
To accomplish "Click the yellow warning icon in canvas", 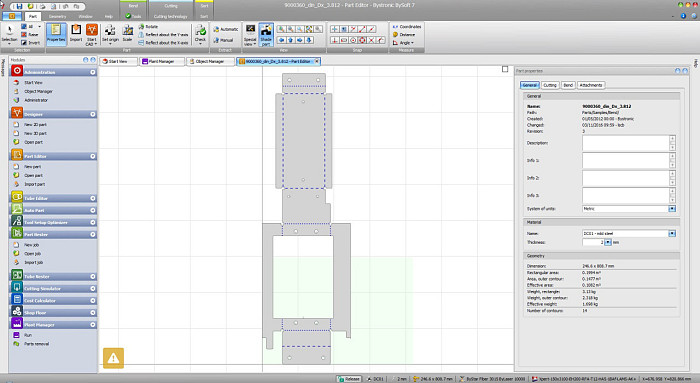I will tap(113, 358).
